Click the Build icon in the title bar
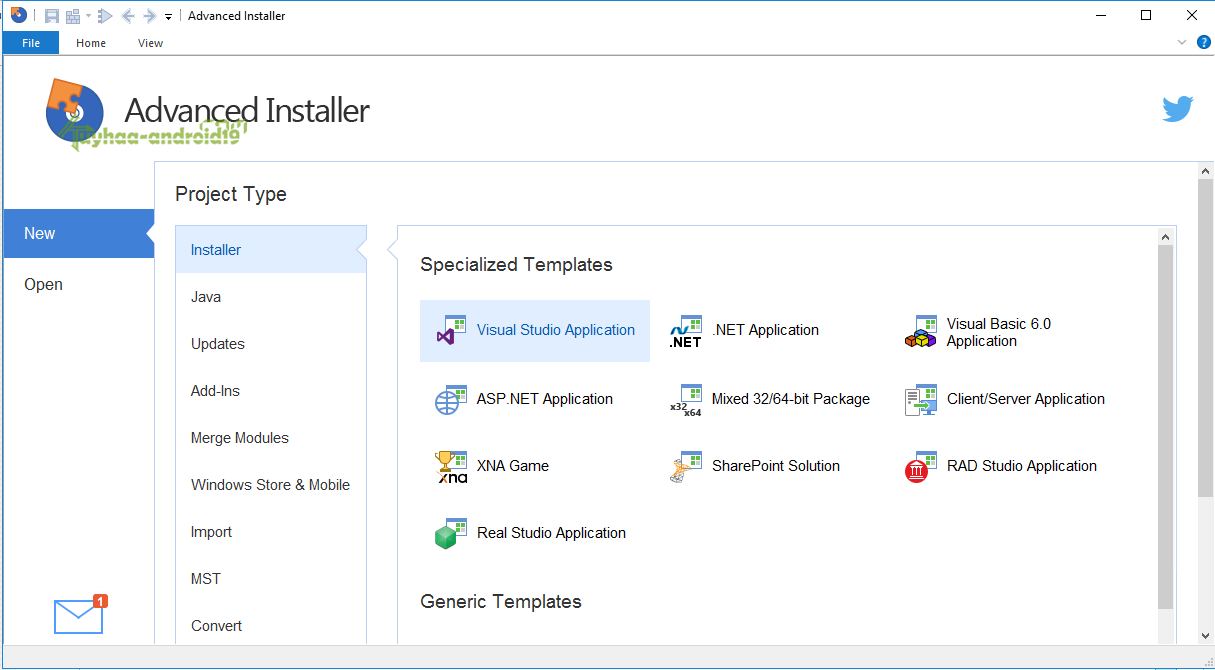 (x=73, y=16)
